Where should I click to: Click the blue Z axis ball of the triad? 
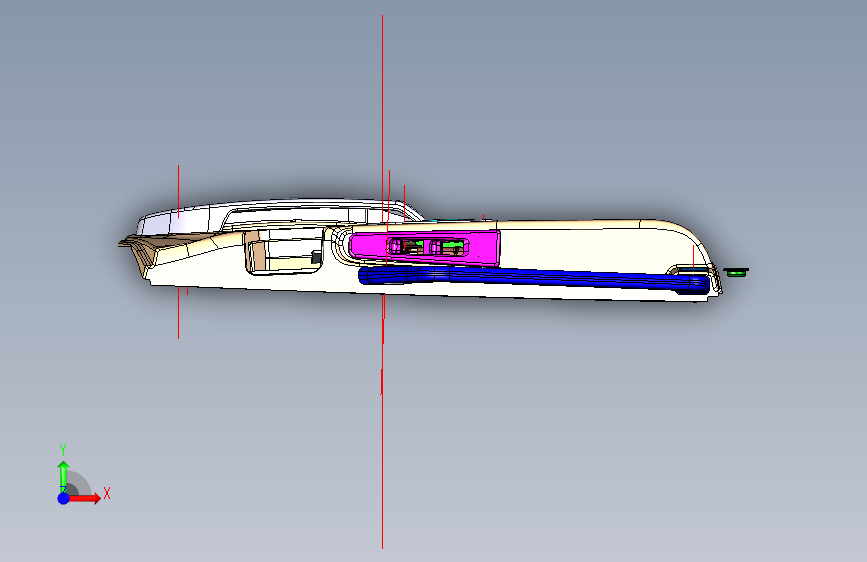pos(63,498)
